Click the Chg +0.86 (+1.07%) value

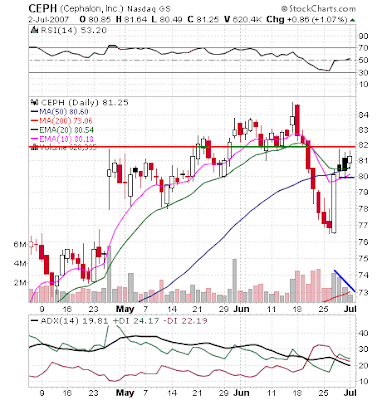[307, 20]
